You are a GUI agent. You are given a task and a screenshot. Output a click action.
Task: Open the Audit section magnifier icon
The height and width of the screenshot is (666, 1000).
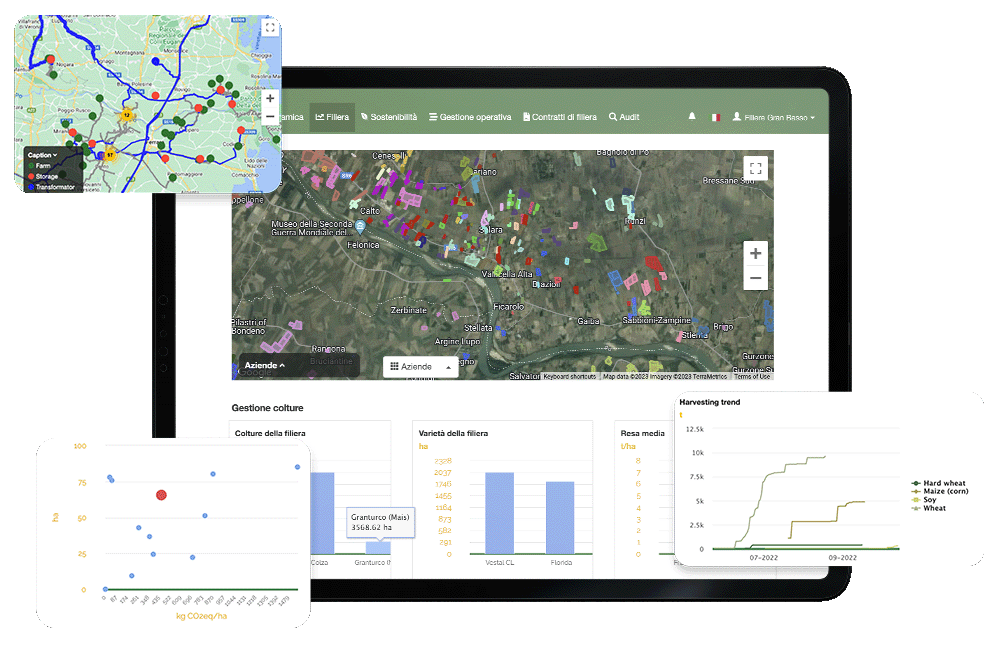click(x=612, y=116)
